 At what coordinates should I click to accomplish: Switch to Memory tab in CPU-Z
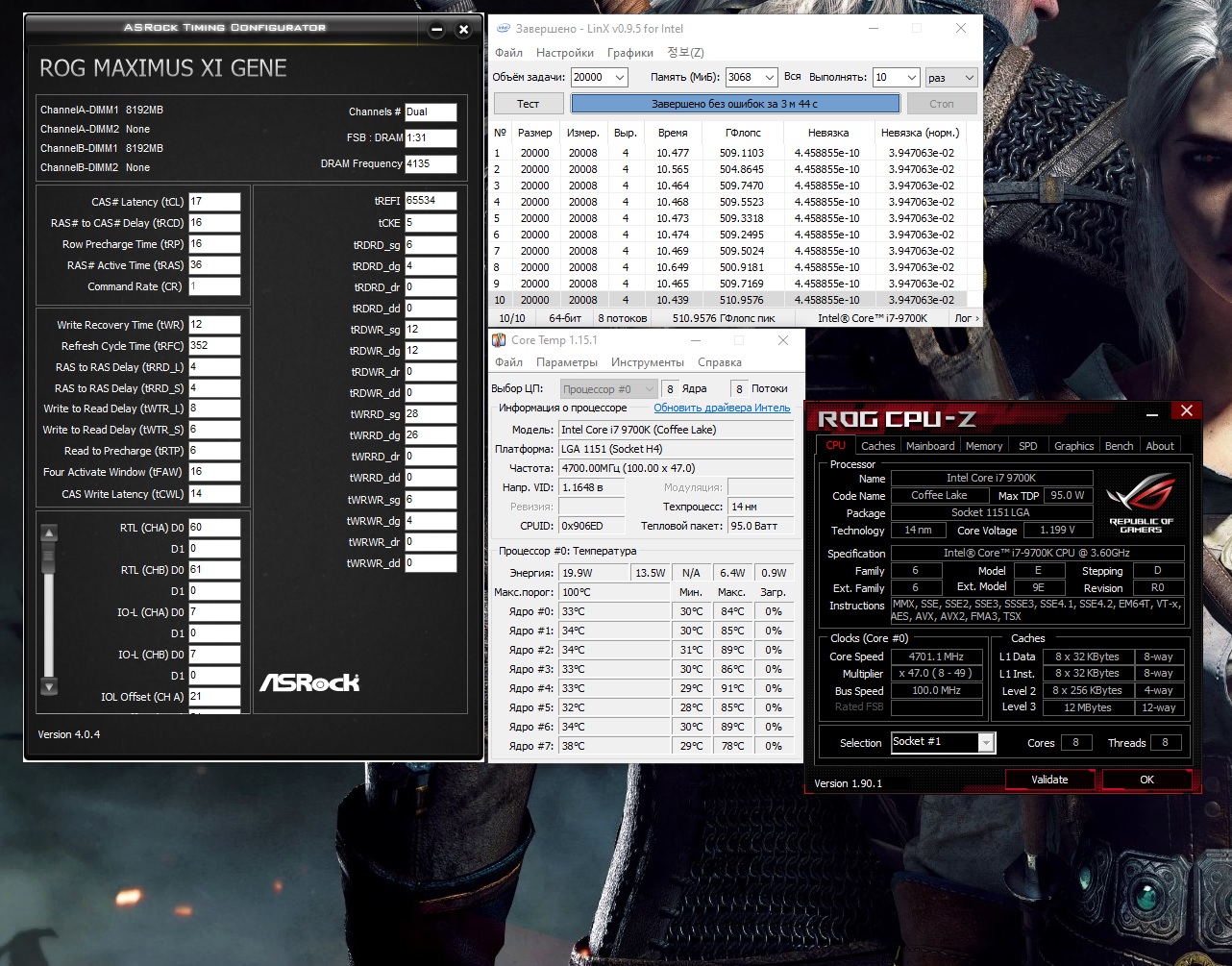(984, 446)
